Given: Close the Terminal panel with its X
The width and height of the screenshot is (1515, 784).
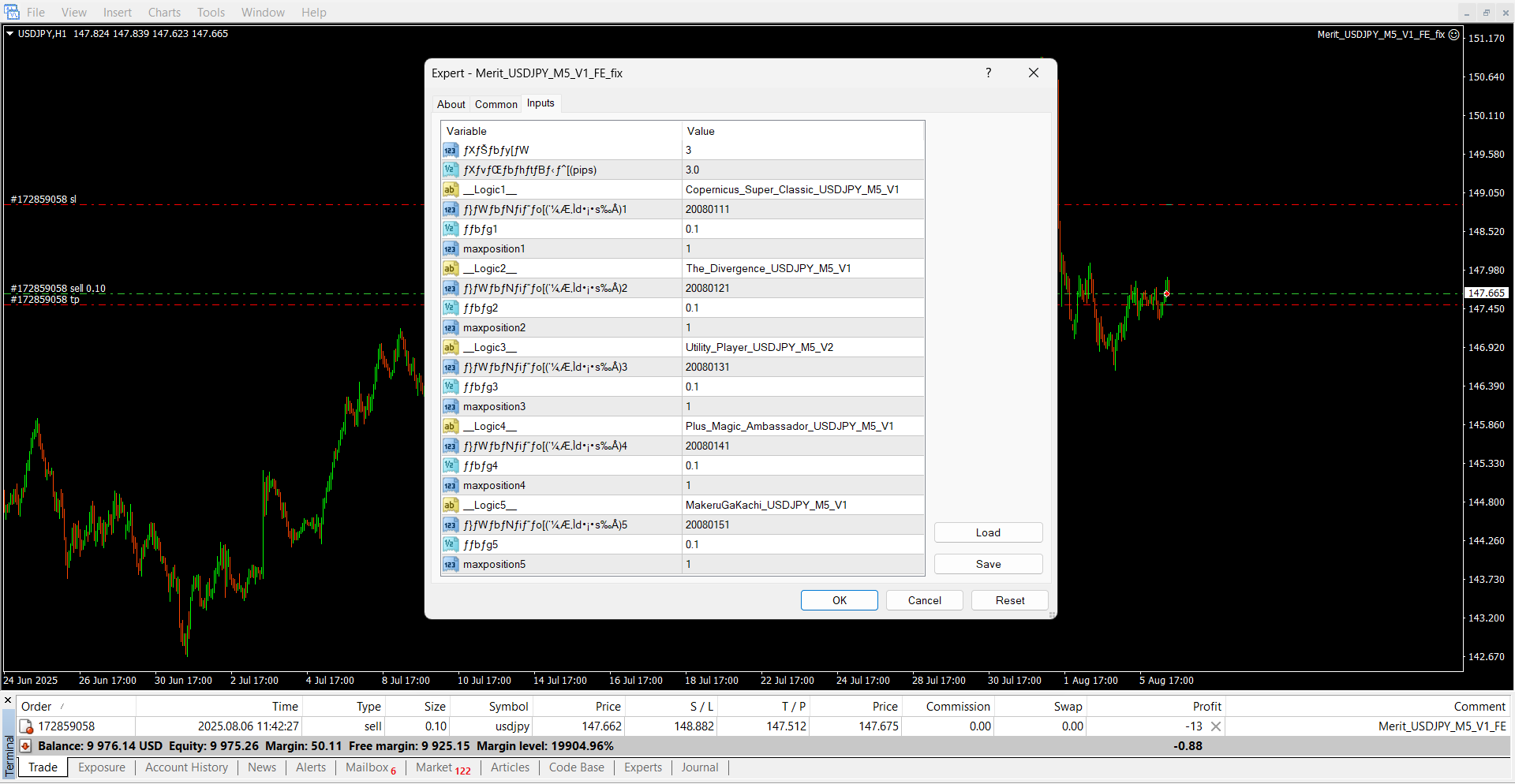Looking at the screenshot, I should [x=9, y=700].
